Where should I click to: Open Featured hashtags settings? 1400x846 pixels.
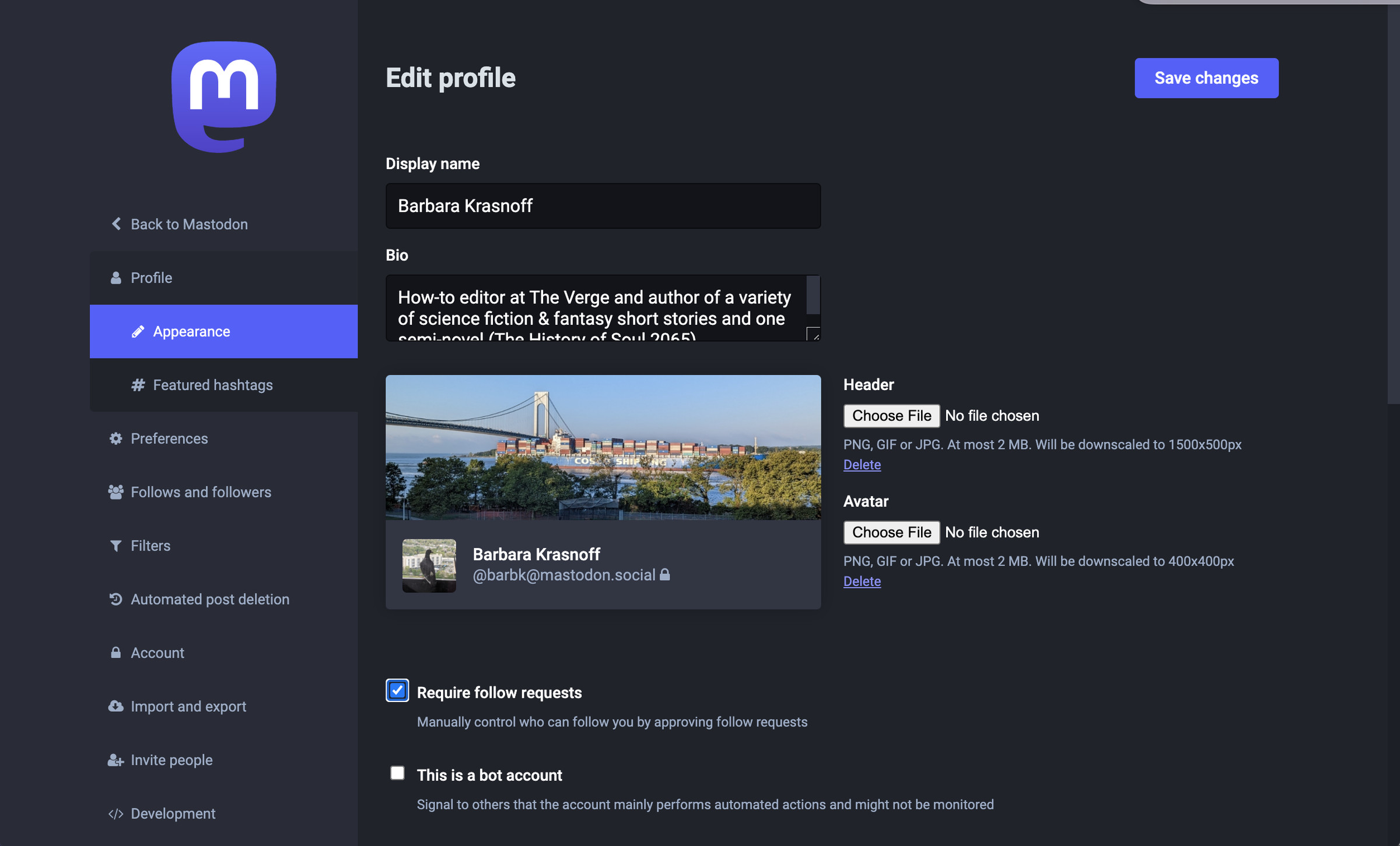[x=212, y=385]
